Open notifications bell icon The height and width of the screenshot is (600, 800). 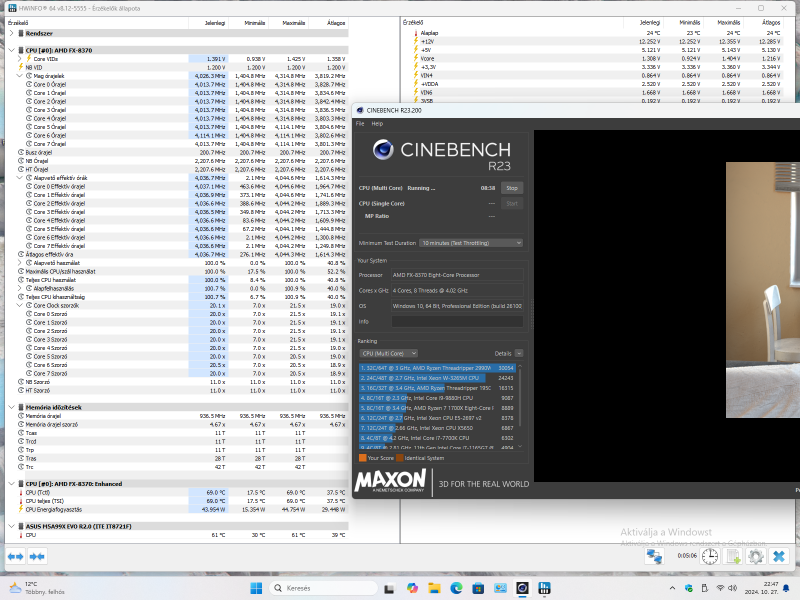pyautogui.click(x=786, y=588)
